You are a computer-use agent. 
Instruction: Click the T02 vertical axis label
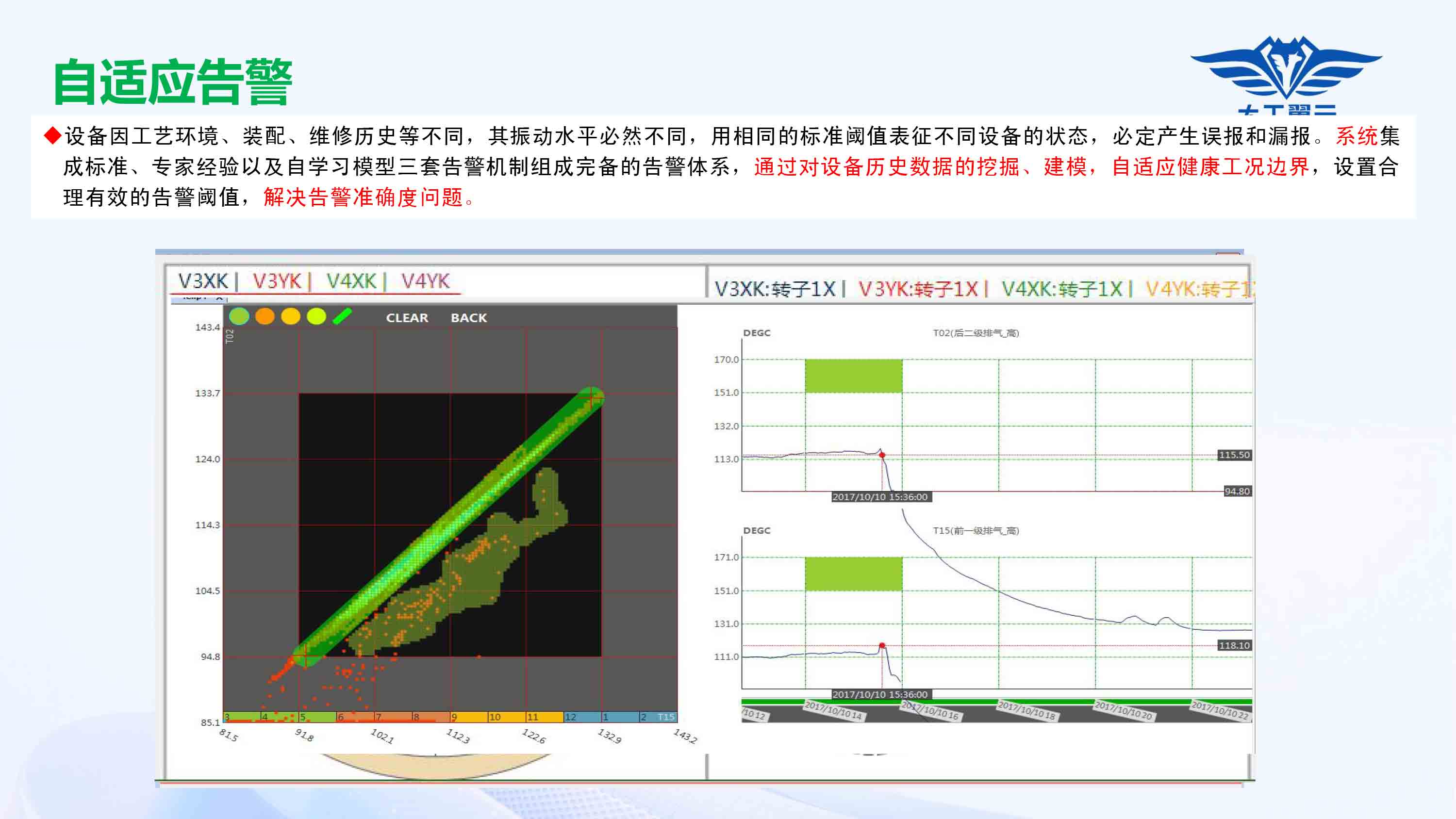click(x=229, y=336)
